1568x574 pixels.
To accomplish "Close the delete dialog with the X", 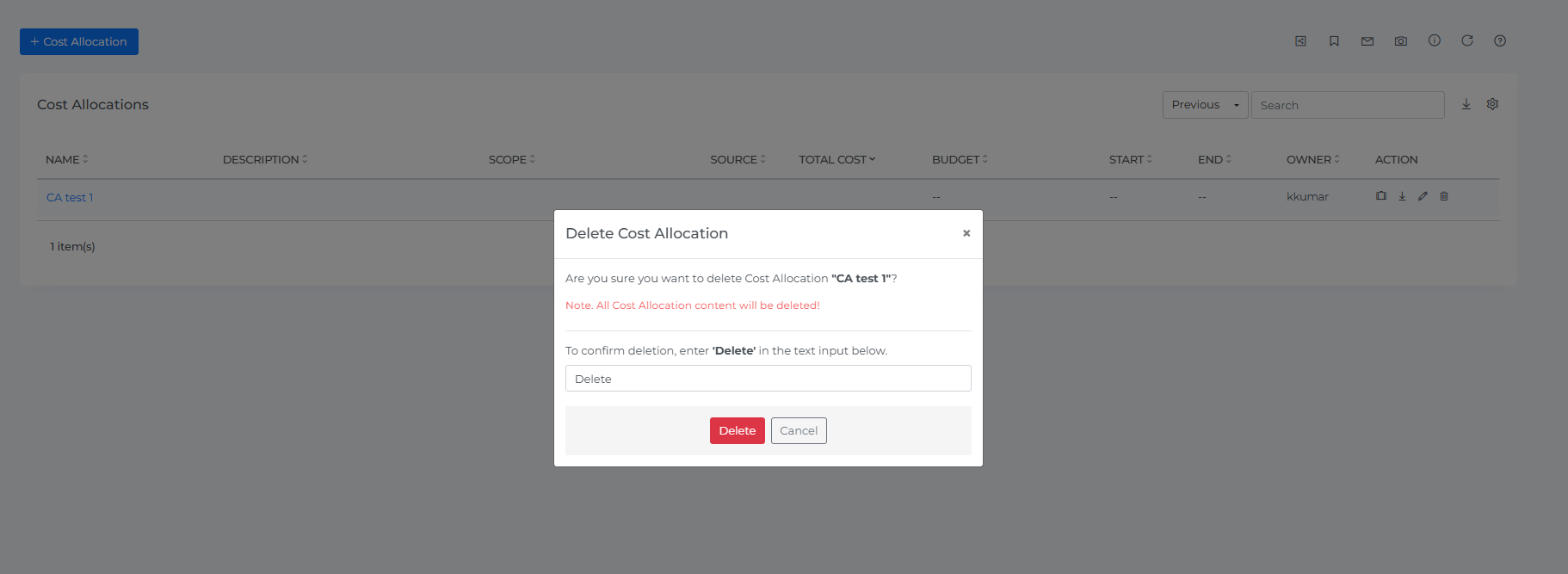I will click(966, 233).
